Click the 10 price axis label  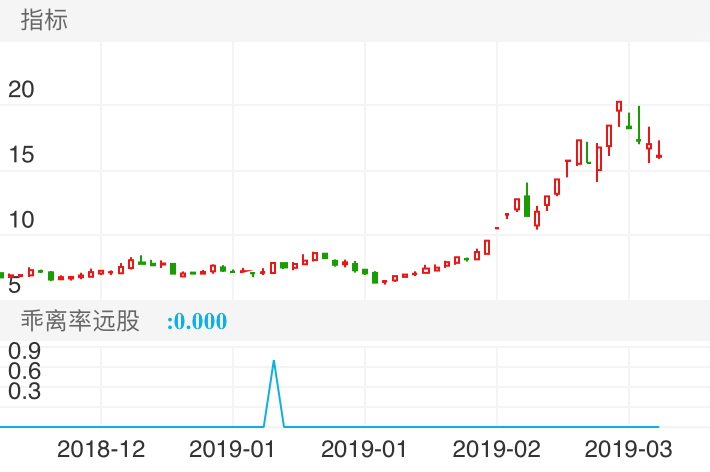[21, 220]
